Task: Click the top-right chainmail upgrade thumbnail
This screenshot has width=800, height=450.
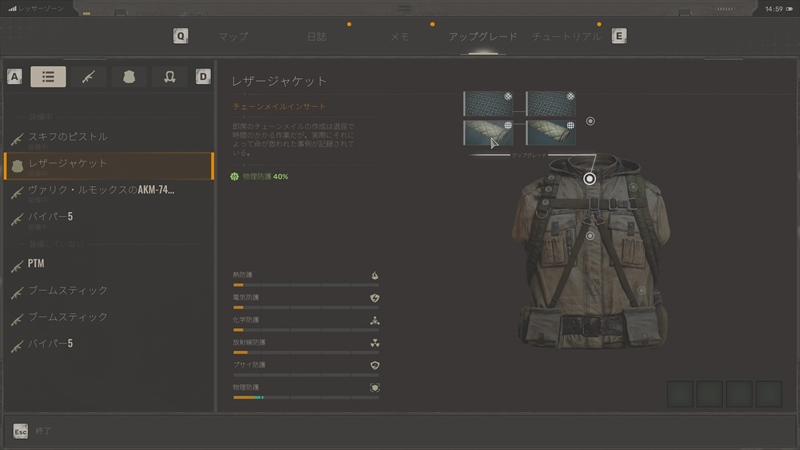Action: click(551, 104)
